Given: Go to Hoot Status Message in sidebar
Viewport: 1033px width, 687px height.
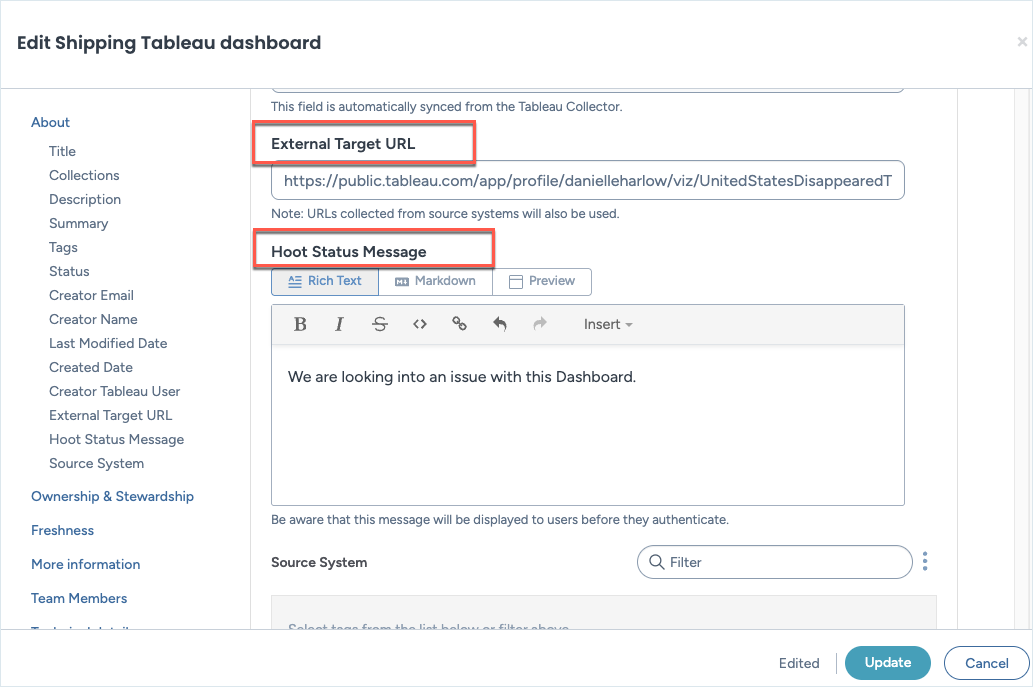Looking at the screenshot, I should [116, 439].
